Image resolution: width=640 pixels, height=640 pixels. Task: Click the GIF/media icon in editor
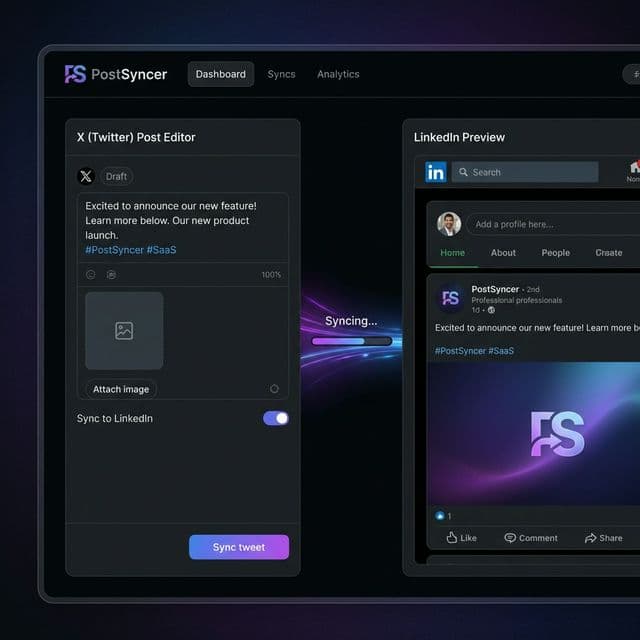(x=111, y=275)
